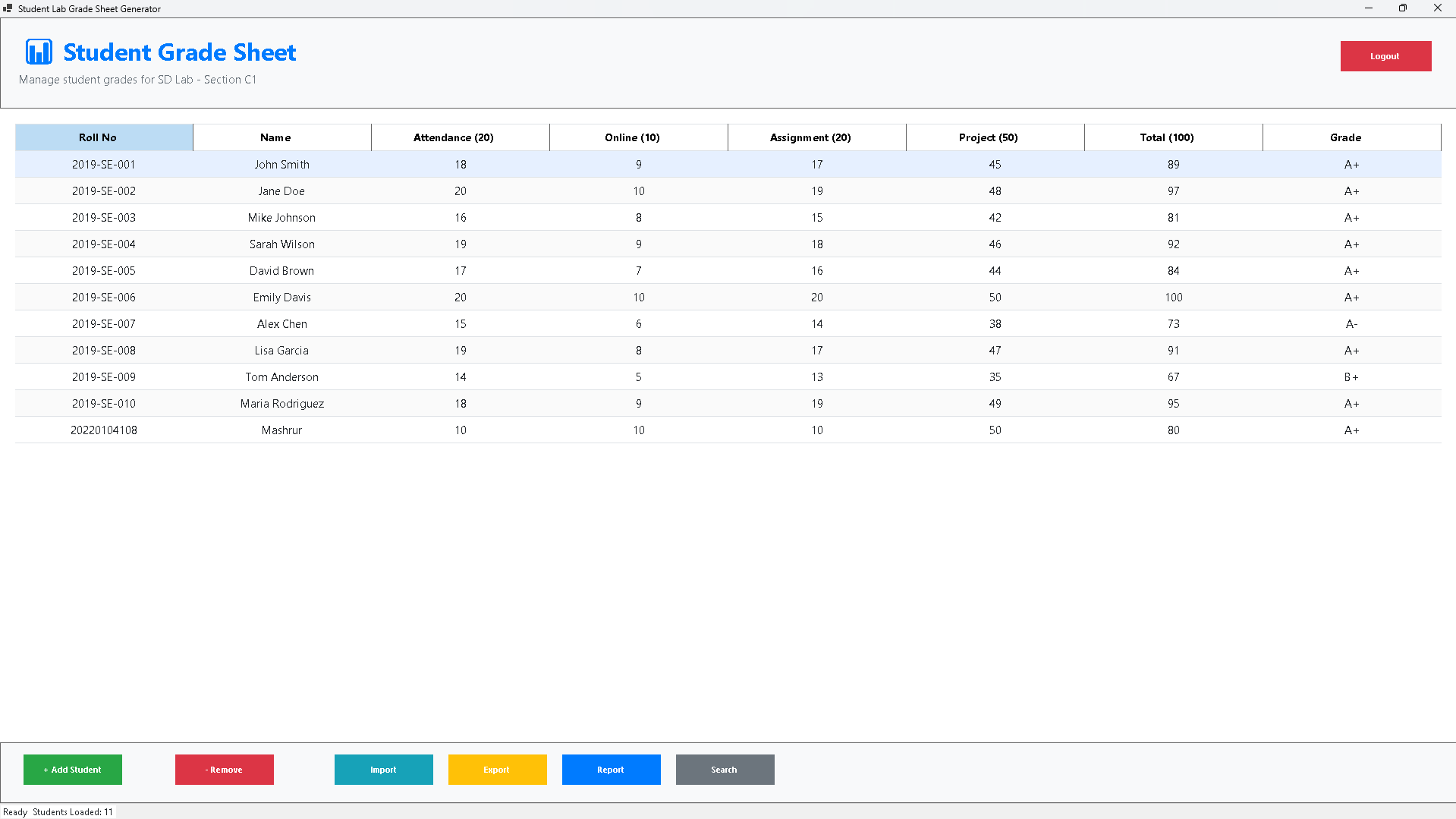Click Tom Anderson's grade B+
The image size is (1456, 819).
[1352, 377]
